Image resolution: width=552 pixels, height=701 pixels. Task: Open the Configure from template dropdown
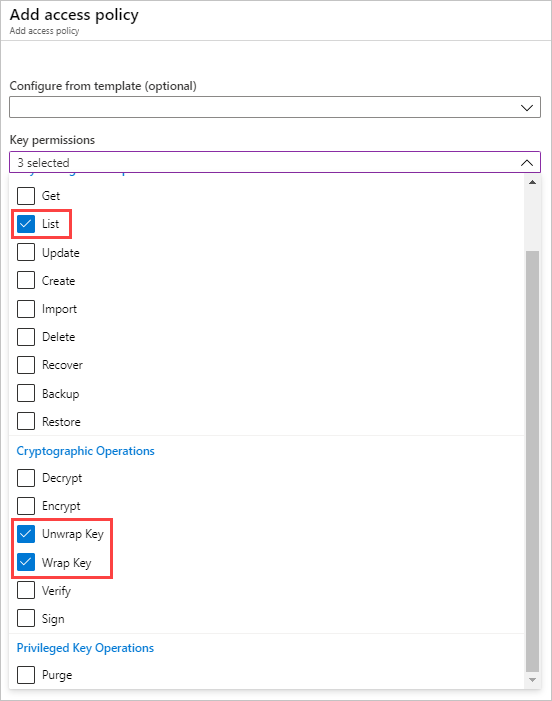[275, 107]
